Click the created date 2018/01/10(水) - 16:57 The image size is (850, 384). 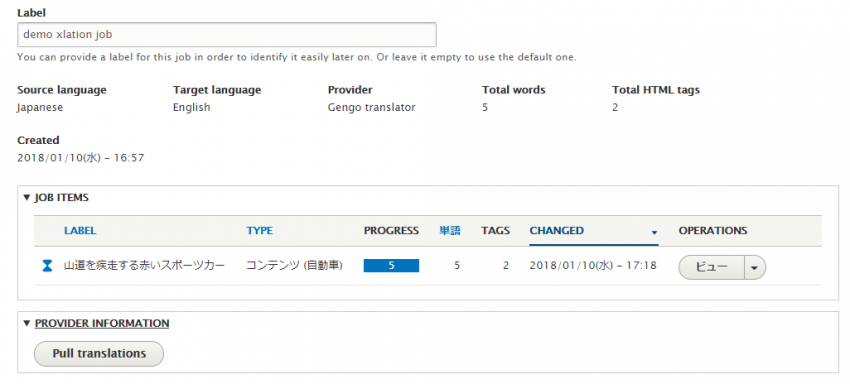tap(81, 158)
